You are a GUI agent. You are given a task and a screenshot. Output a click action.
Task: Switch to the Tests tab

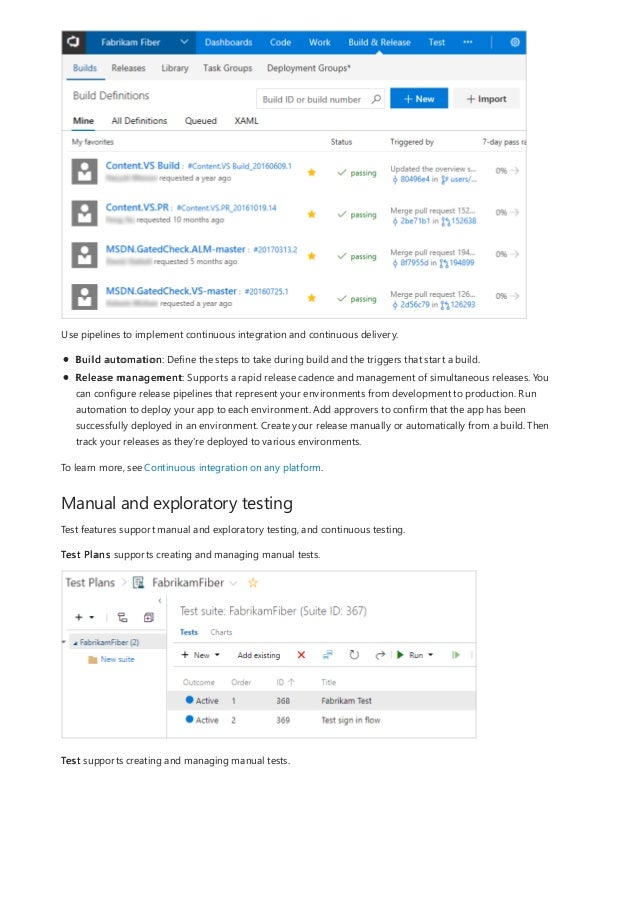[x=188, y=632]
